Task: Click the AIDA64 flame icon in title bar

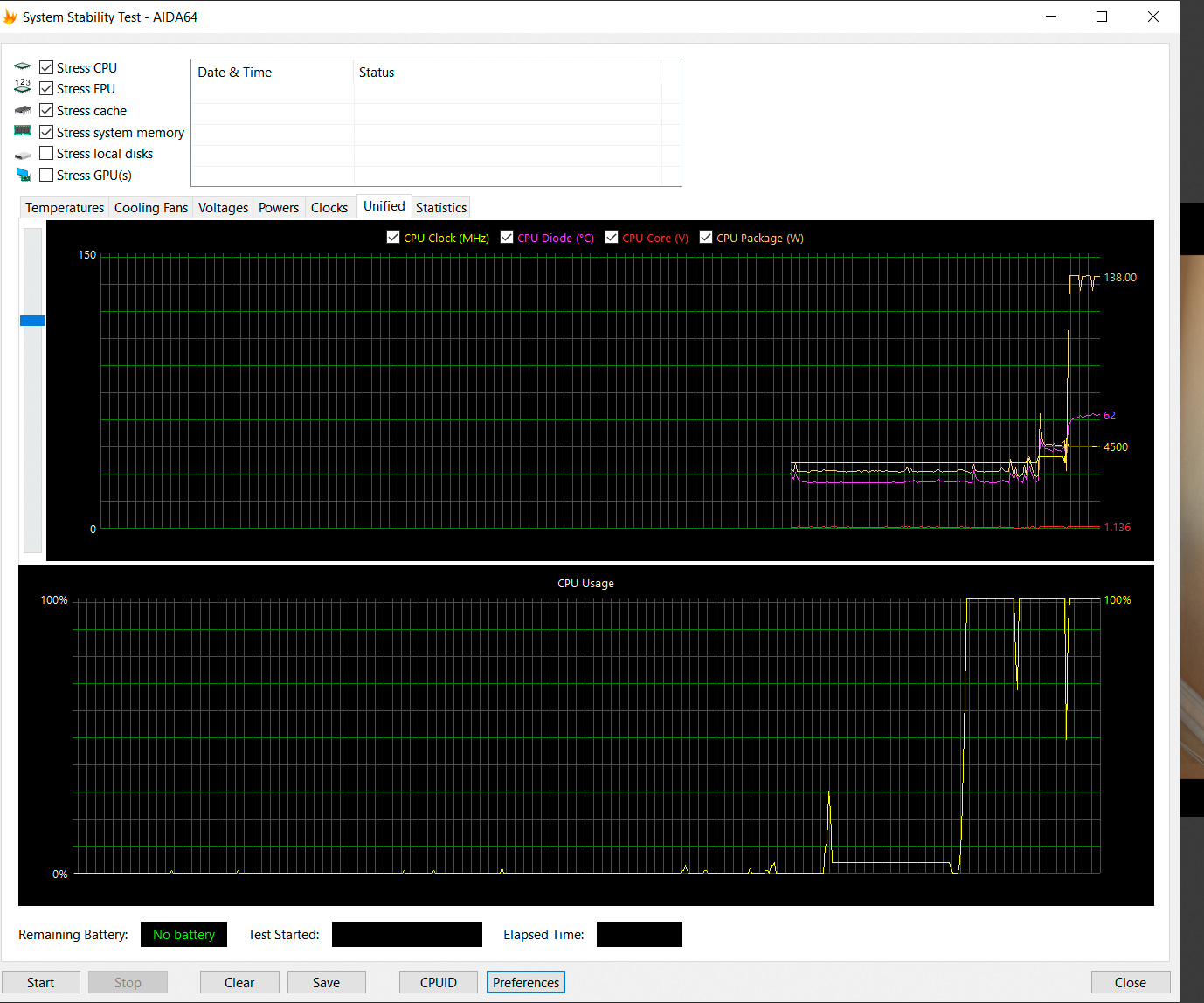Action: point(10,17)
